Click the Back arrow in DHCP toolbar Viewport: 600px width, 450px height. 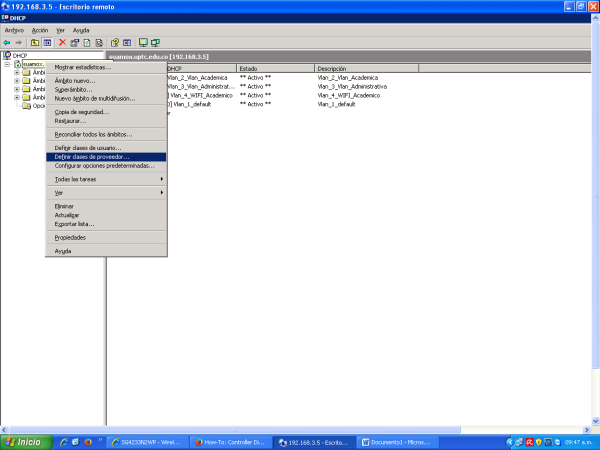coord(7,42)
